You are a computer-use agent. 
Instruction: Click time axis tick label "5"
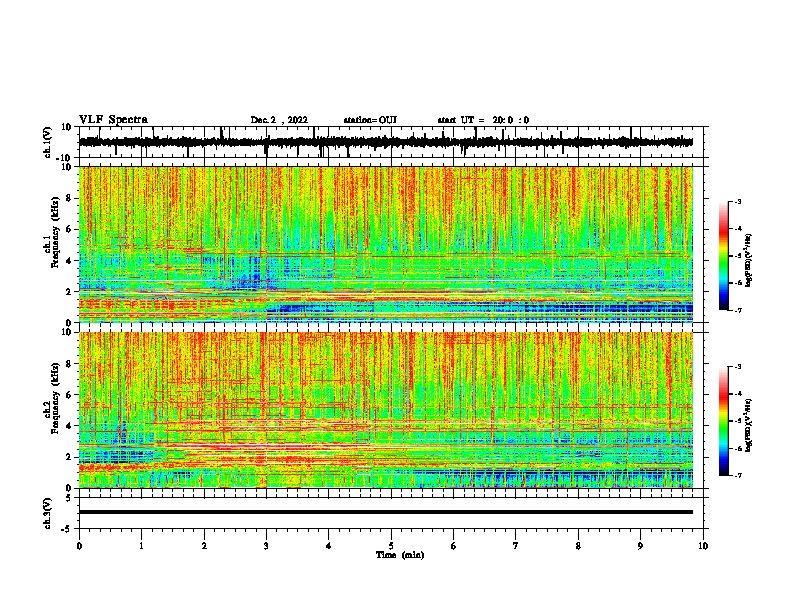click(391, 546)
